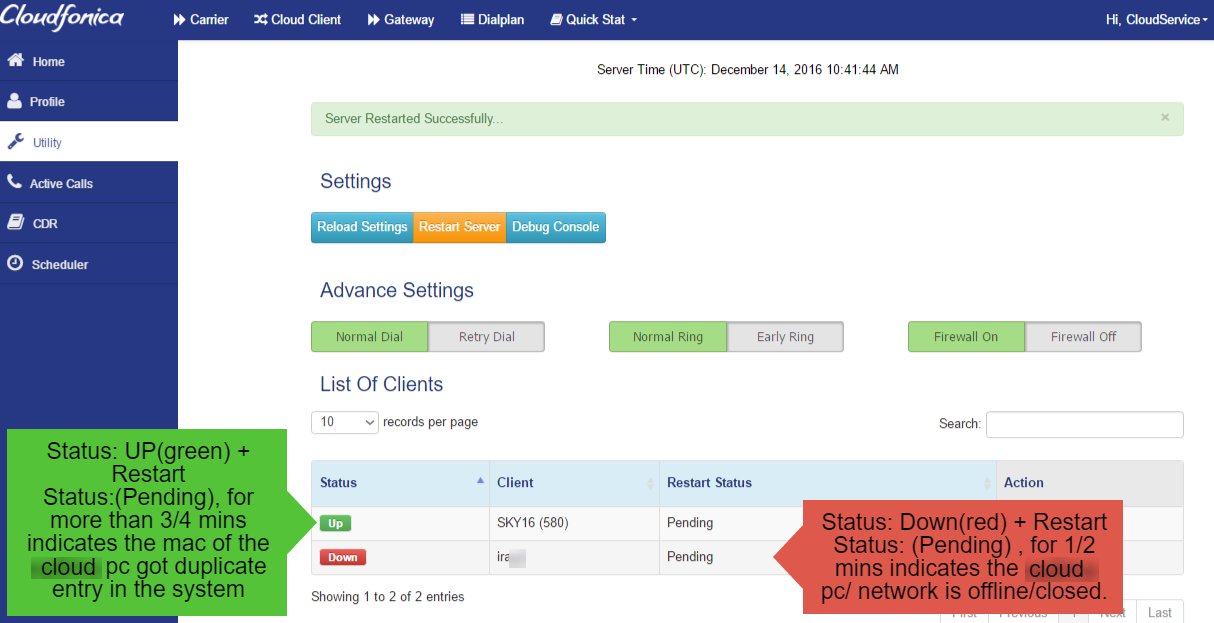Open the Cloud Client menu
Image resolution: width=1214 pixels, height=623 pixels.
[297, 19]
